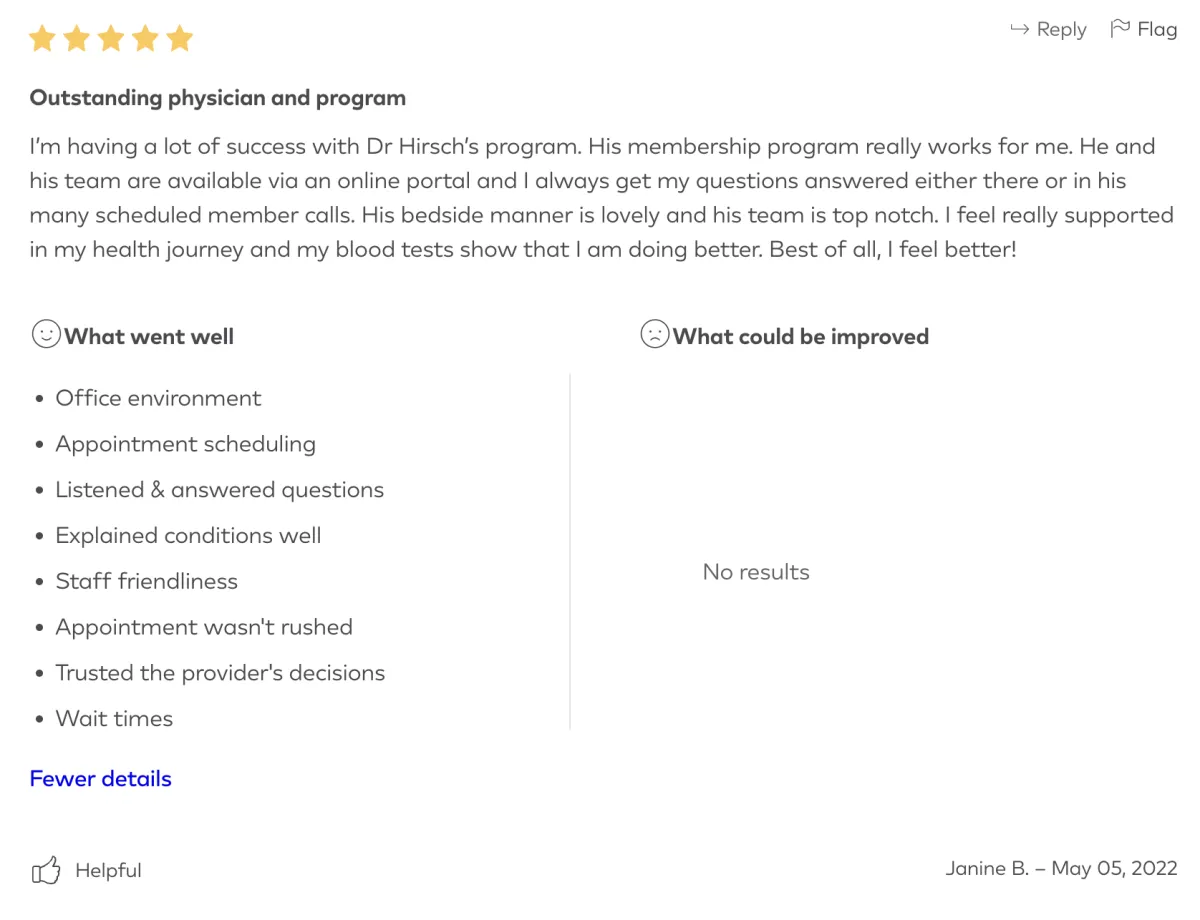This screenshot has width=1200, height=920.
Task: Click the fifth rating star
Action: click(179, 39)
